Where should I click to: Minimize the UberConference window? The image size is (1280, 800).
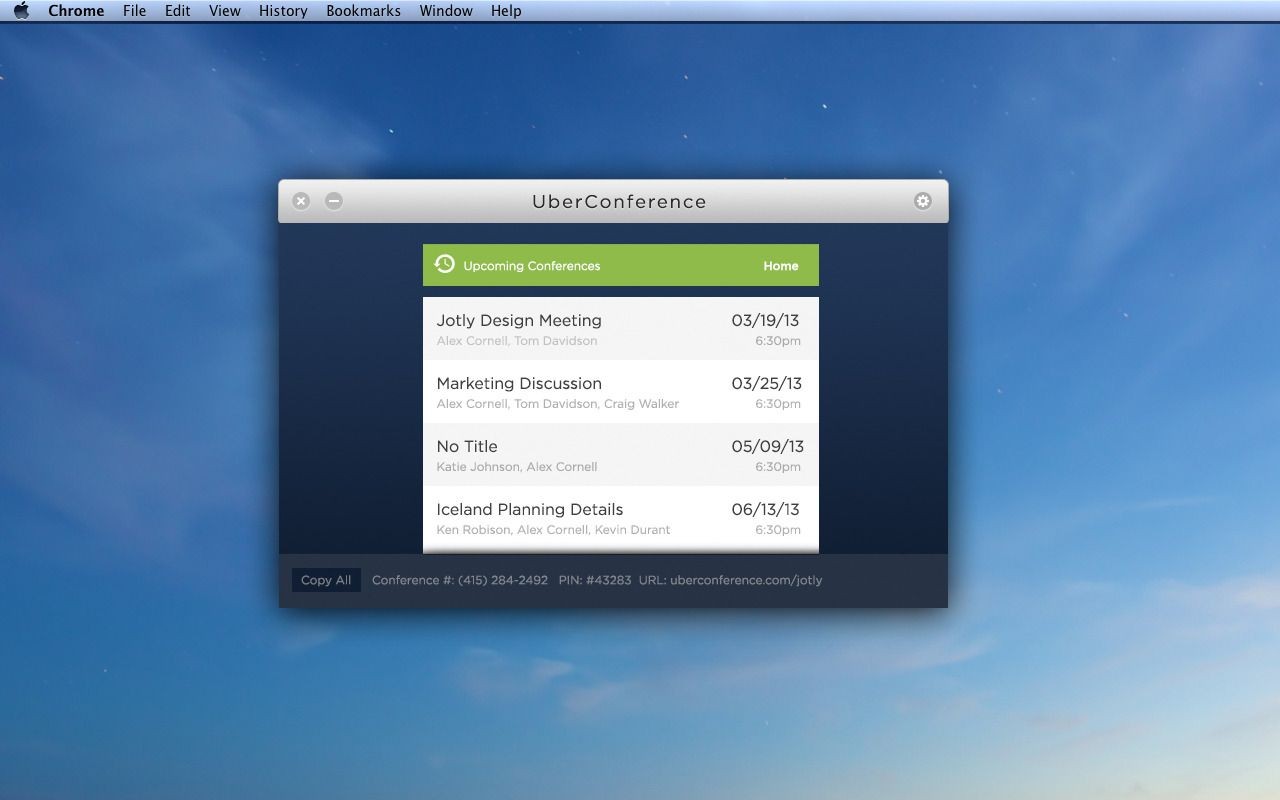(334, 201)
